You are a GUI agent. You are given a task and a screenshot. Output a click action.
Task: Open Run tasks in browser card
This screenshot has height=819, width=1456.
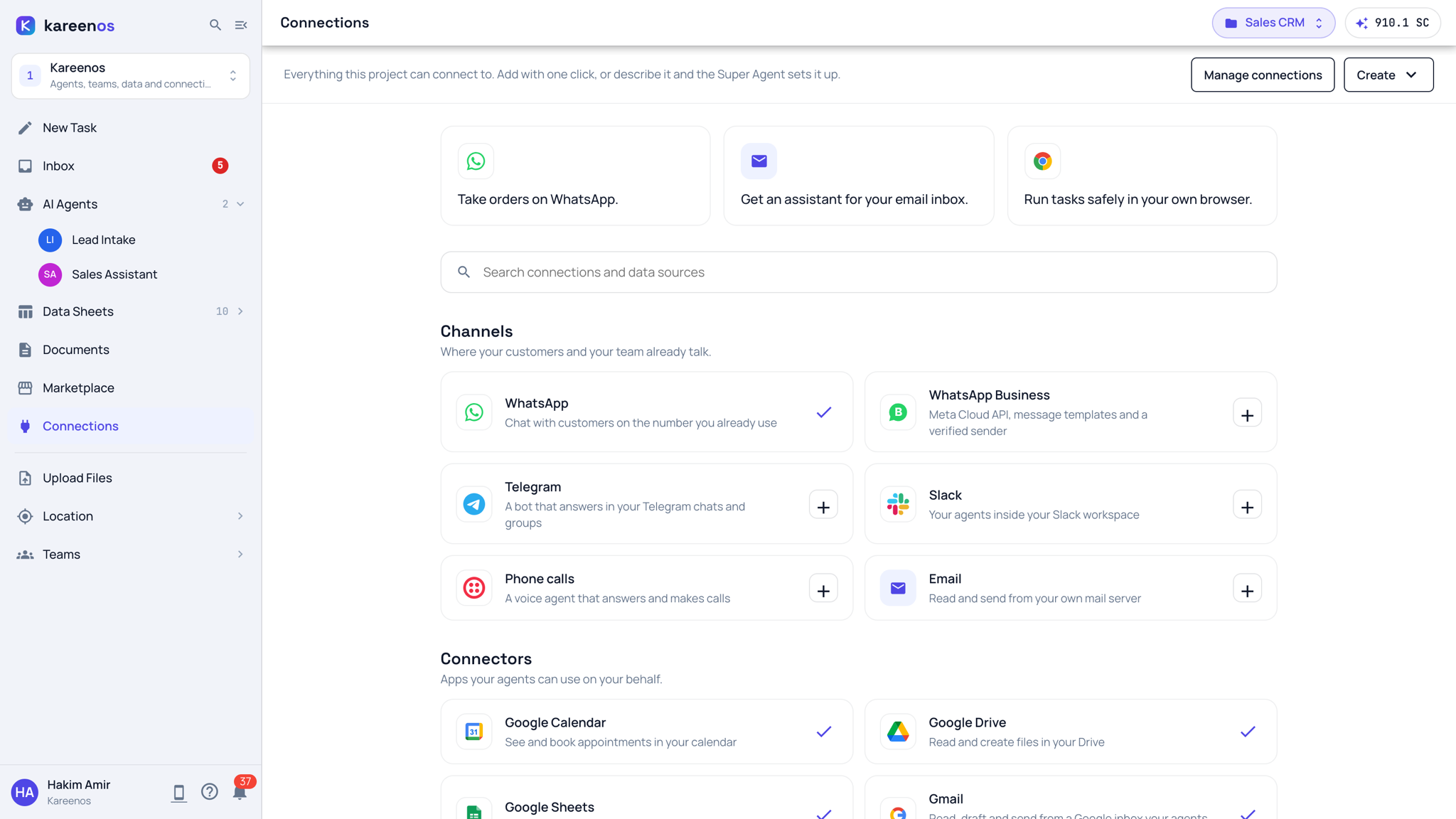[x=1142, y=176]
